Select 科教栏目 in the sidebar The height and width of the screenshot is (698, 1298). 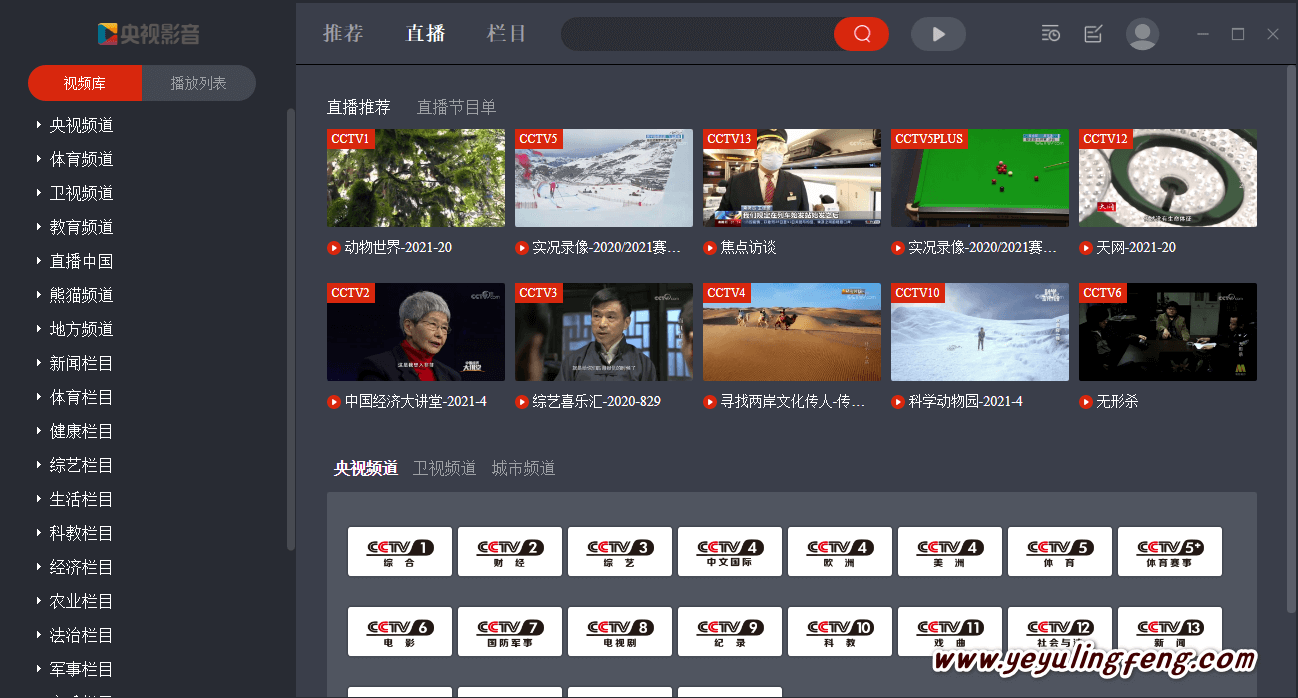(82, 533)
